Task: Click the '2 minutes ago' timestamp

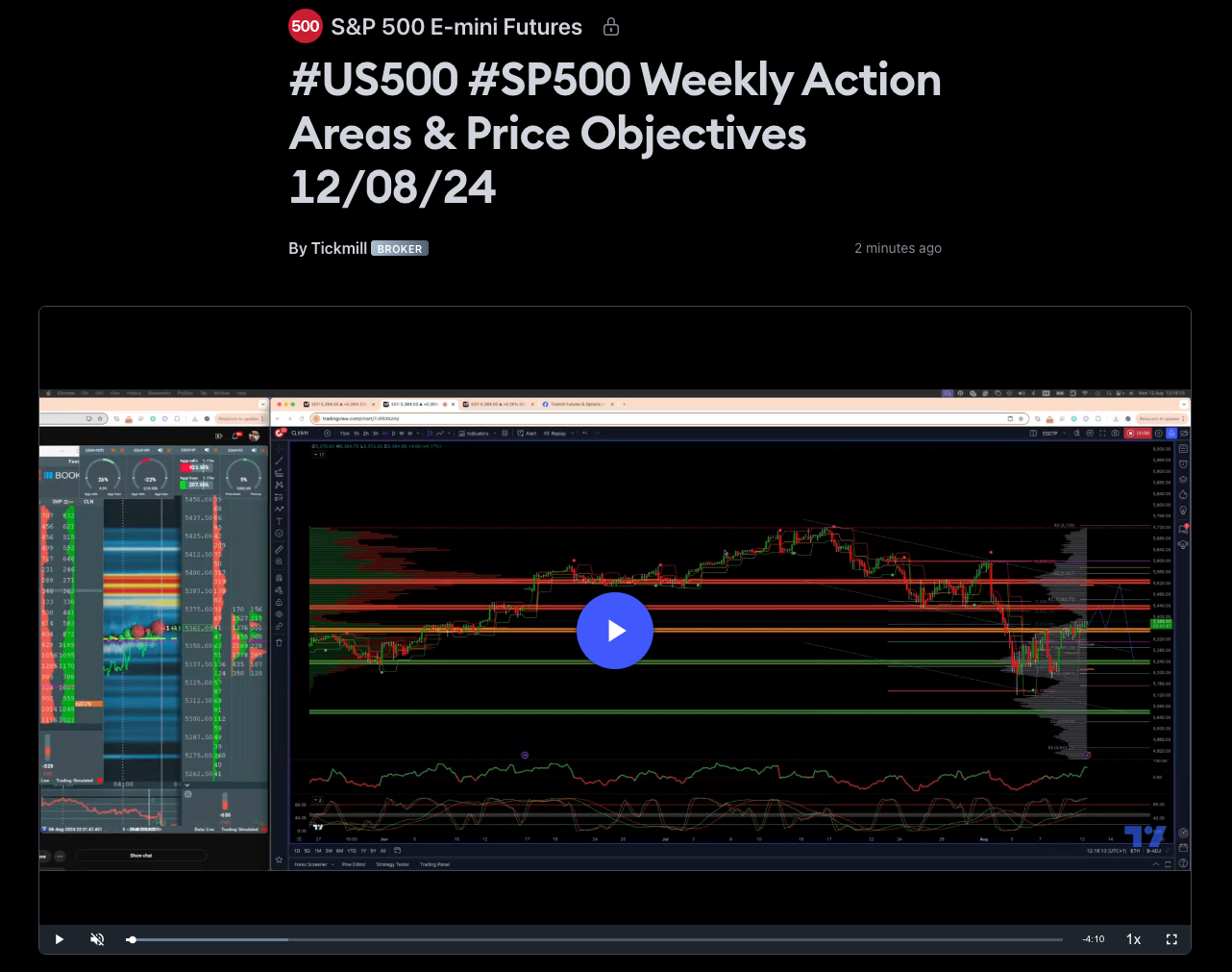Action: (x=898, y=248)
